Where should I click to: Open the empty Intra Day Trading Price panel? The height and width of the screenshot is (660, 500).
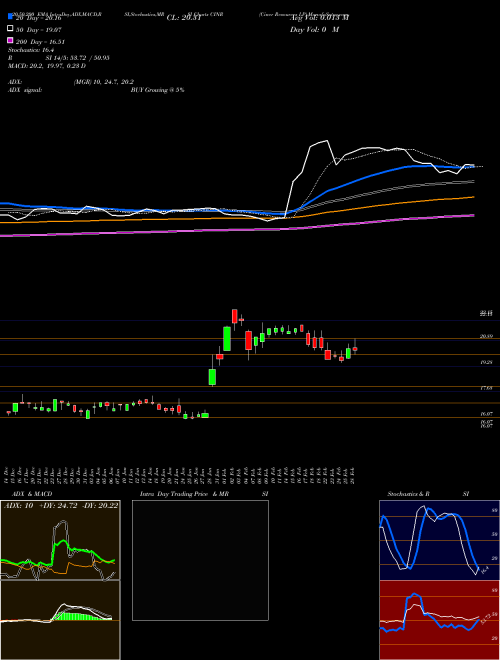pos(200,560)
